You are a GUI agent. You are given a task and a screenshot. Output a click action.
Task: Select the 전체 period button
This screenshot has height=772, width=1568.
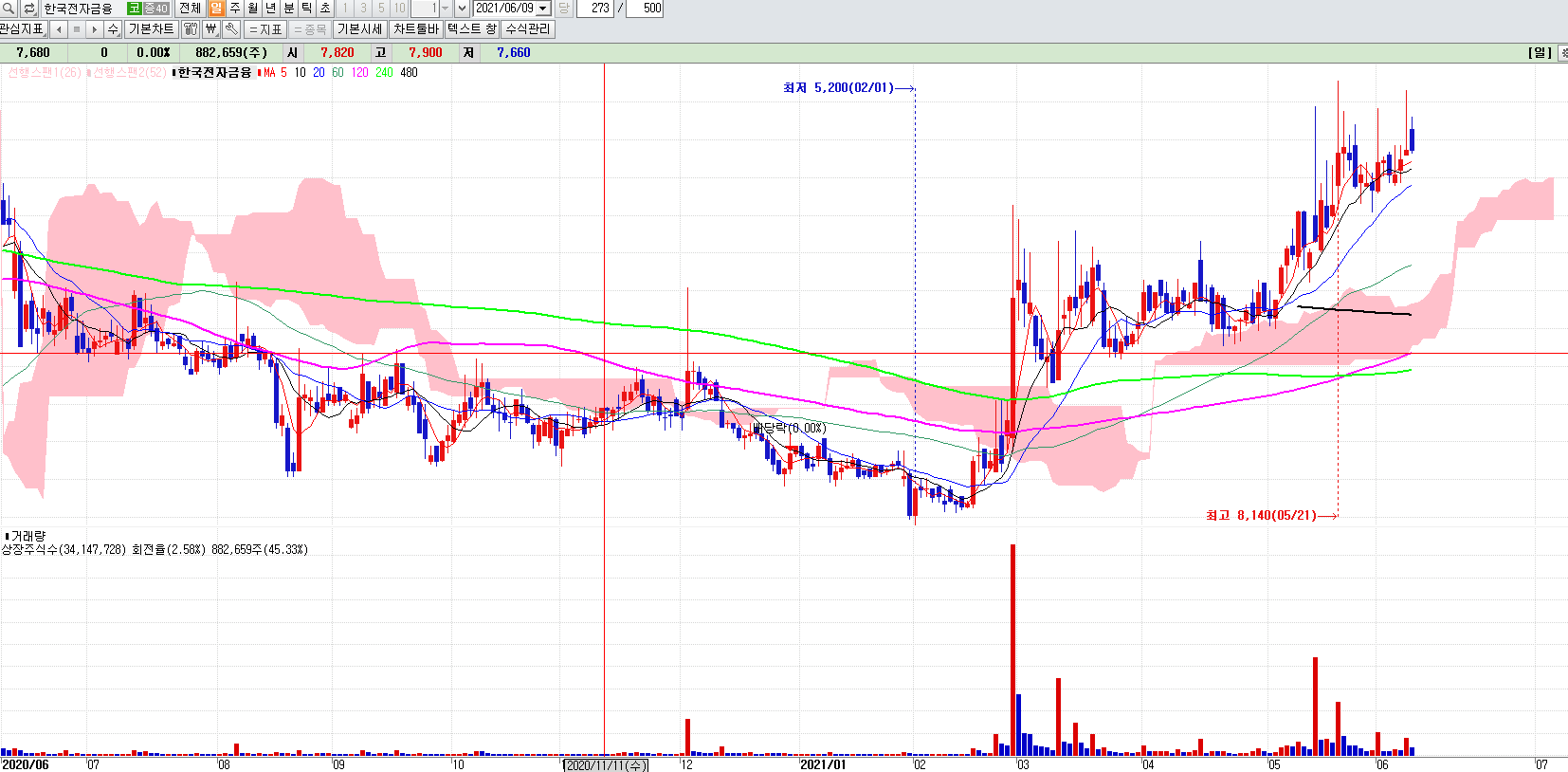tap(190, 9)
